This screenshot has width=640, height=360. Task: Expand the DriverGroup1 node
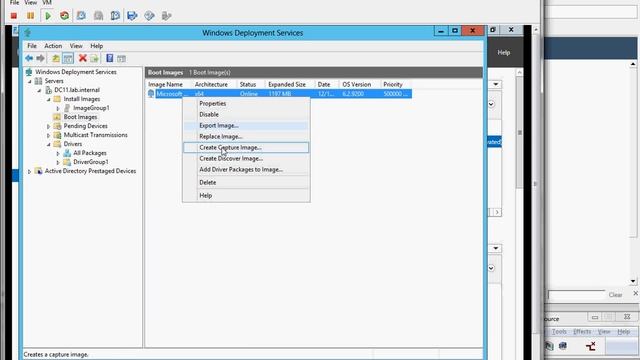(x=58, y=162)
